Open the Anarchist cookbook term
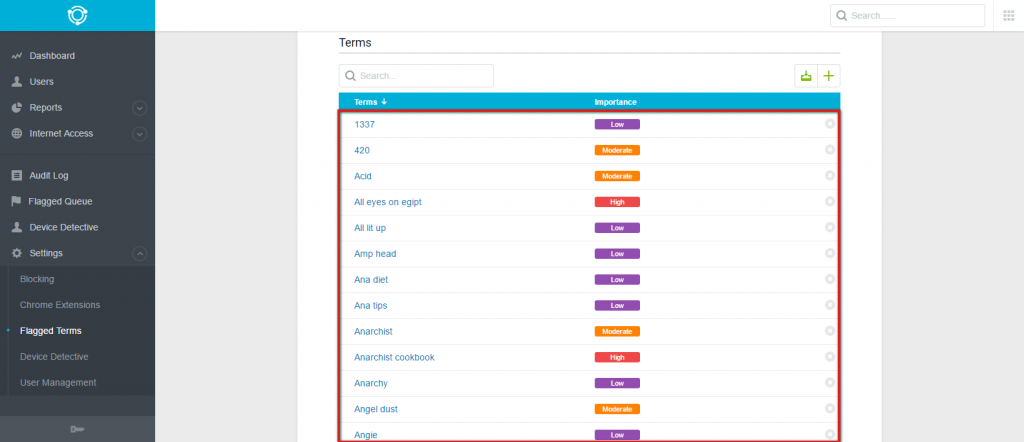The width and height of the screenshot is (1024, 442). 394,357
